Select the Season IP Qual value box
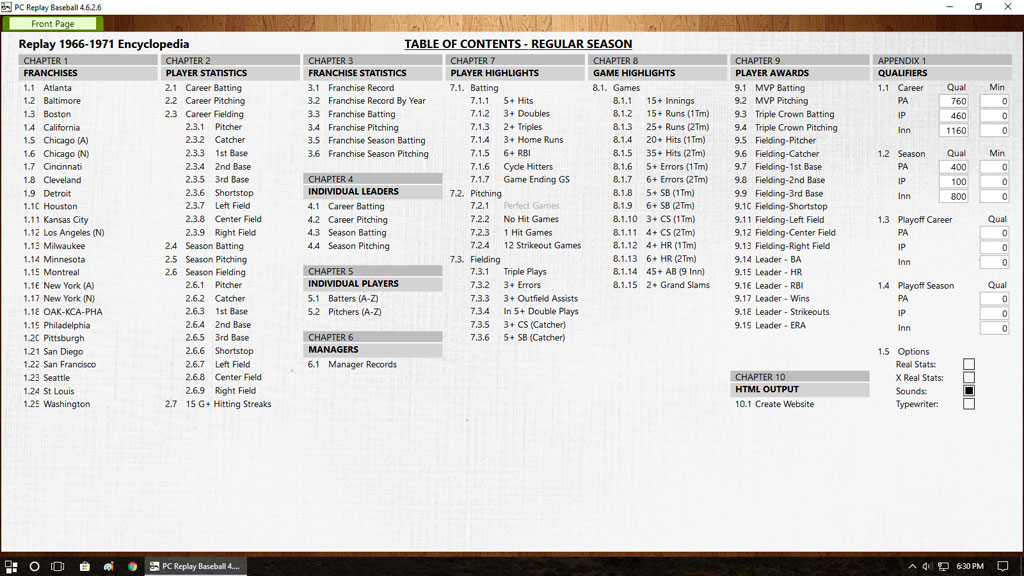This screenshot has height=576, width=1024. point(954,182)
